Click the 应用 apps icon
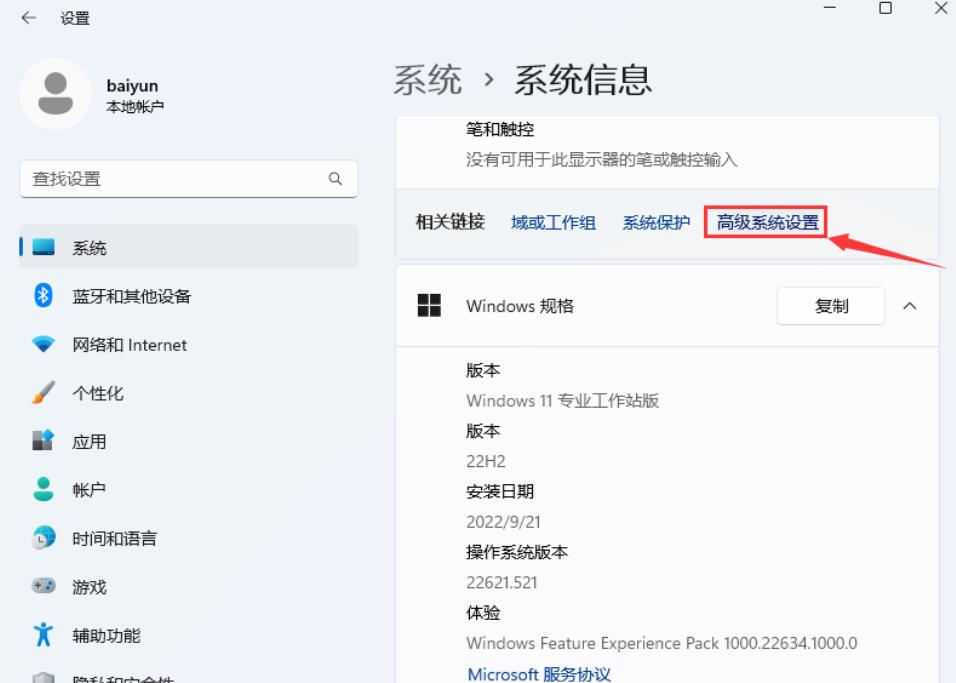 [43, 441]
